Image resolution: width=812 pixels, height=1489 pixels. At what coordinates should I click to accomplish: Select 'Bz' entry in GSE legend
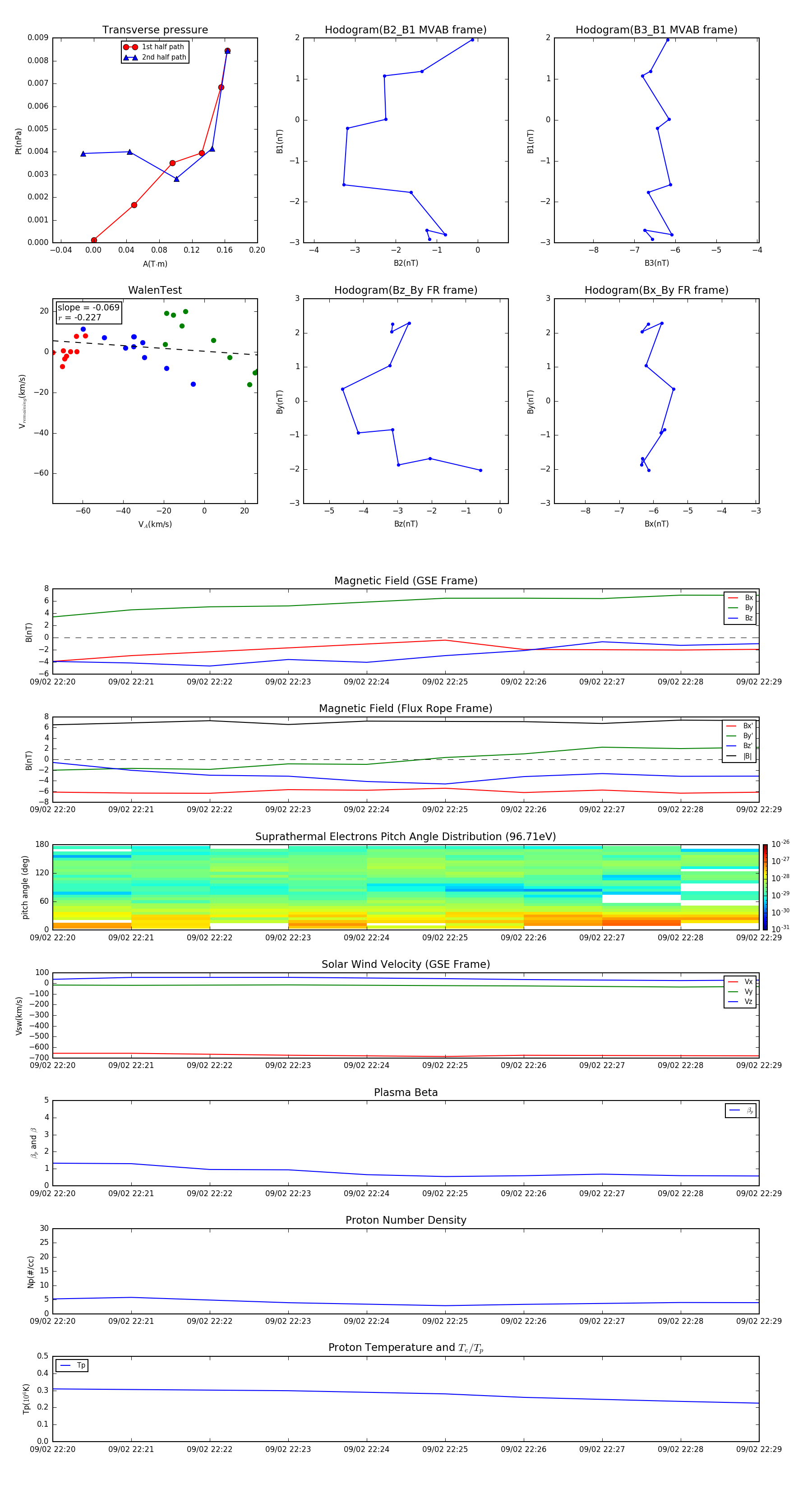tap(740, 619)
